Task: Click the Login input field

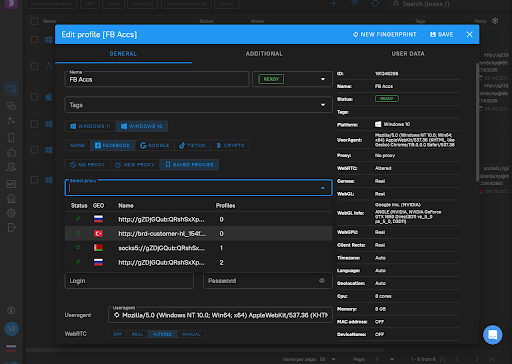Action: (x=129, y=281)
